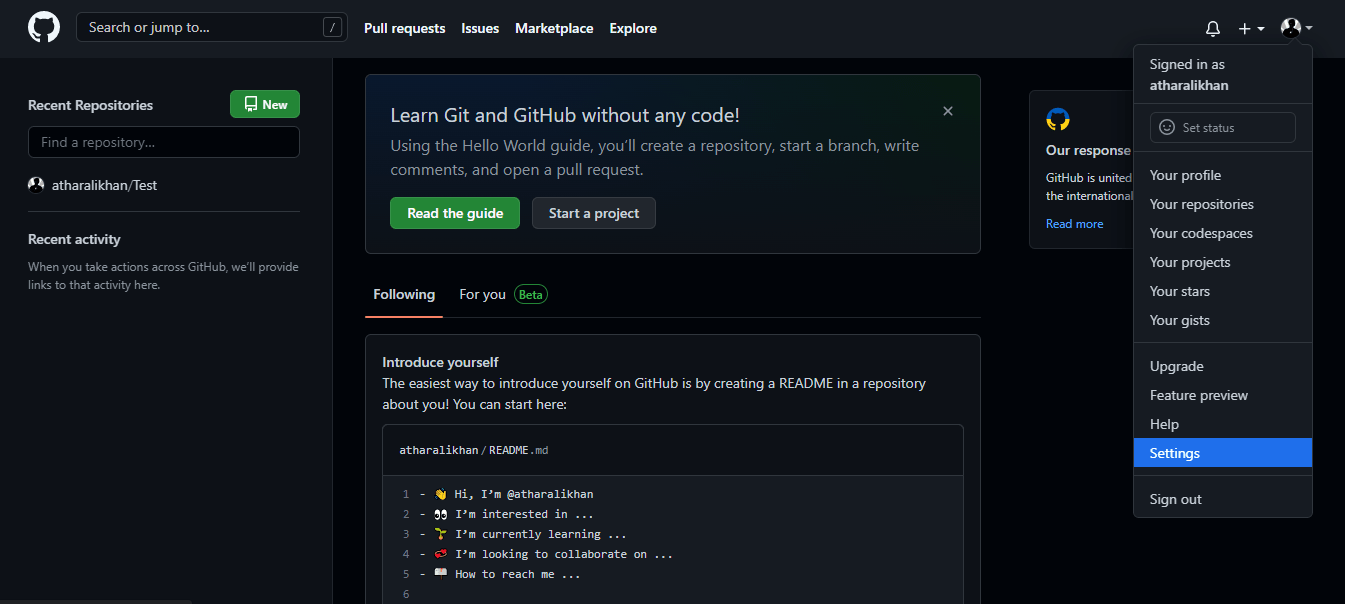Open Settings from the user menu

[x=1222, y=453]
